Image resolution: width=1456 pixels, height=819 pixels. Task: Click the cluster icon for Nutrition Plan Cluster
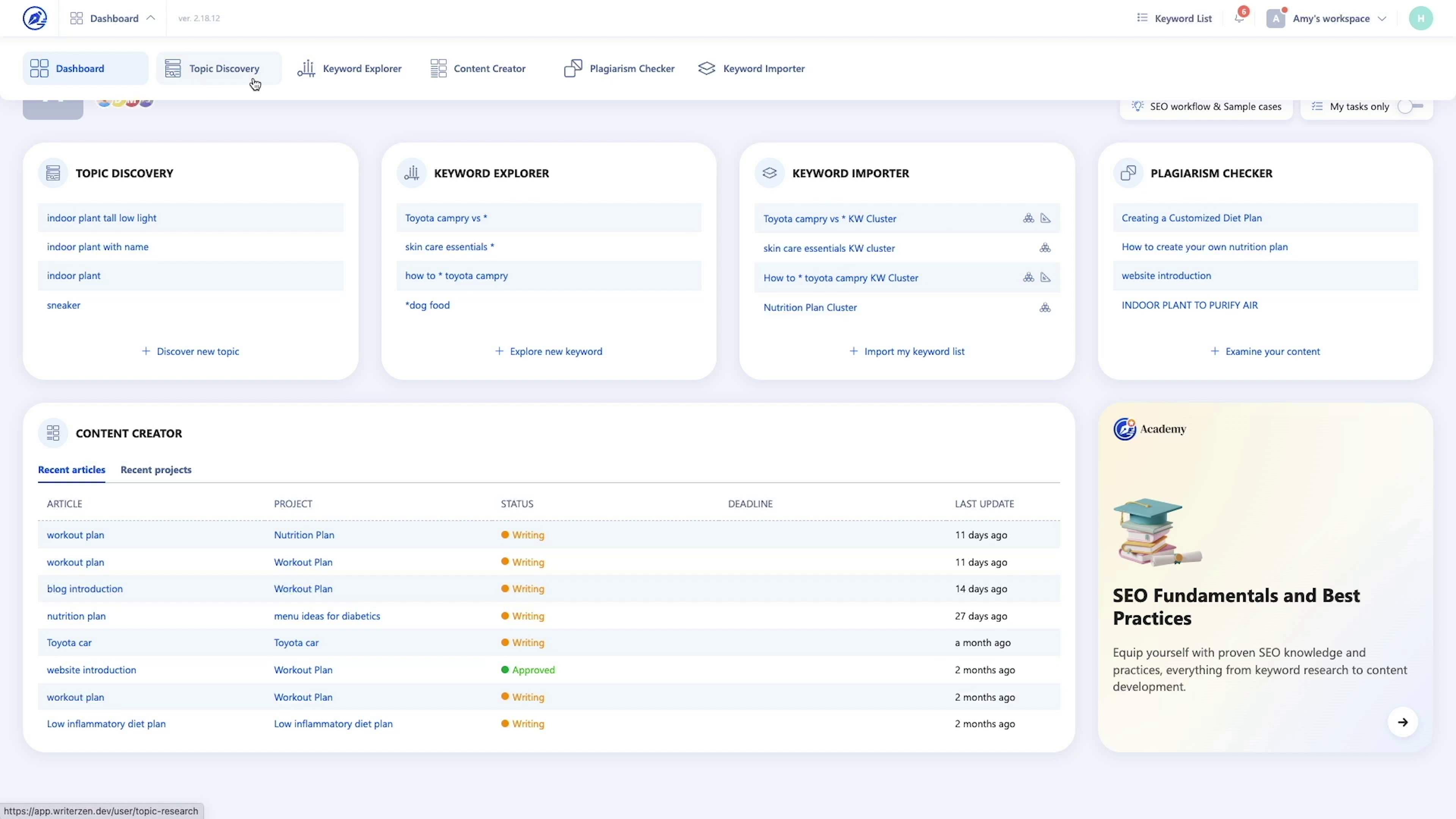coord(1045,308)
